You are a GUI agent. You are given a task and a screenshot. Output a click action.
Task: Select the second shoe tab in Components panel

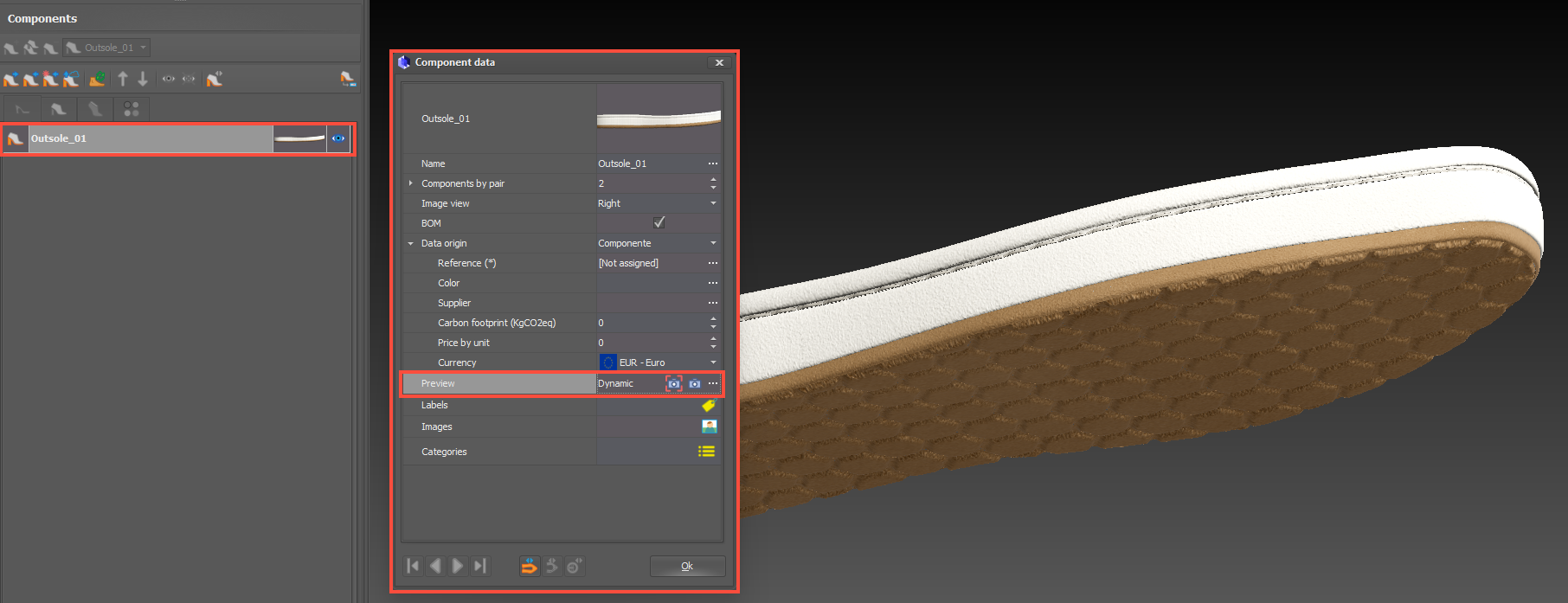58,109
